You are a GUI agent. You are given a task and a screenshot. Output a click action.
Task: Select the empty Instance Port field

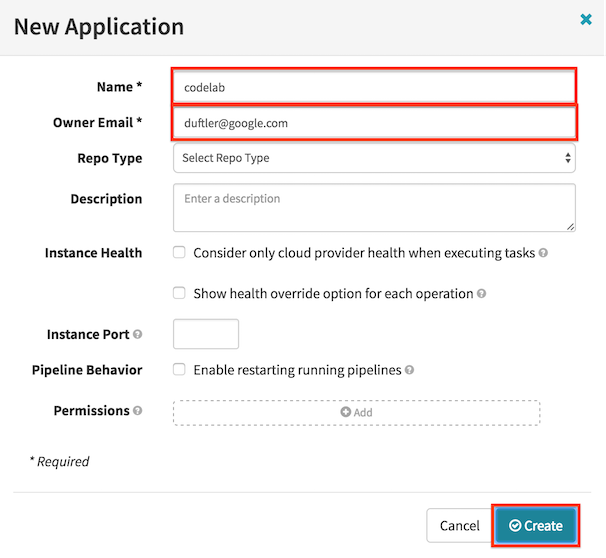coord(206,334)
